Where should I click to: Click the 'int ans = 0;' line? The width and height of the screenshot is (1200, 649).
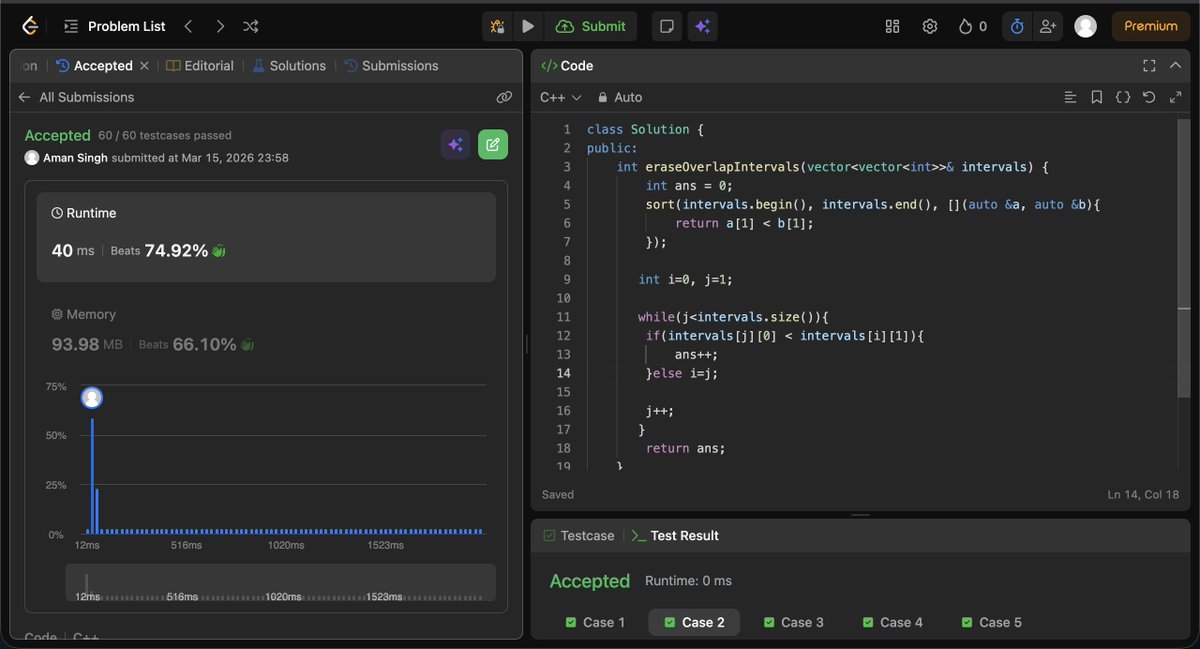(689, 185)
